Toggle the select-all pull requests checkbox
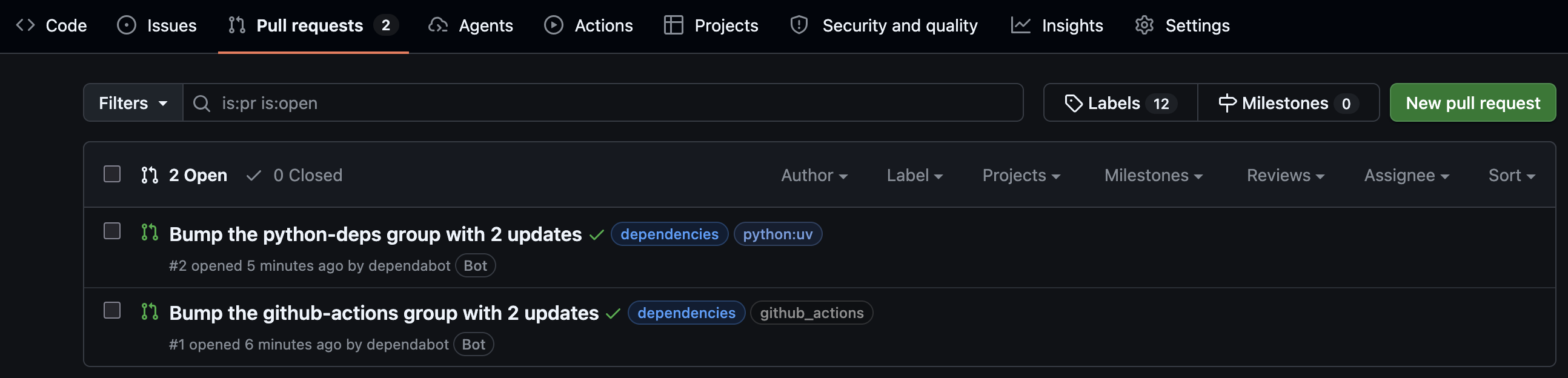1568x378 pixels. pyautogui.click(x=112, y=174)
